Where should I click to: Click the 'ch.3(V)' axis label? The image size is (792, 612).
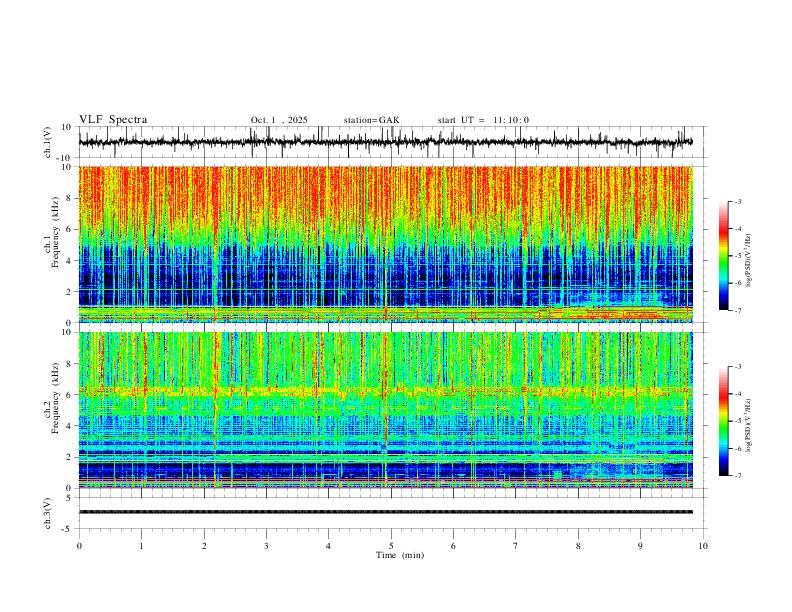[x=48, y=513]
